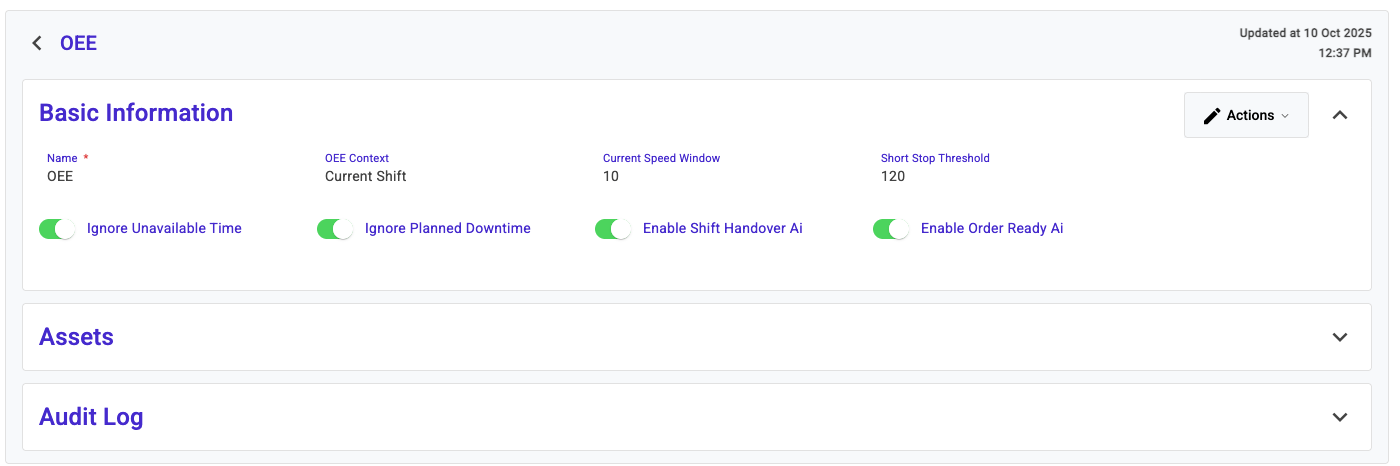Viewport: 1400px width, 466px height.
Task: Disable the Ignore Unavailable Time toggle
Action: click(x=57, y=229)
